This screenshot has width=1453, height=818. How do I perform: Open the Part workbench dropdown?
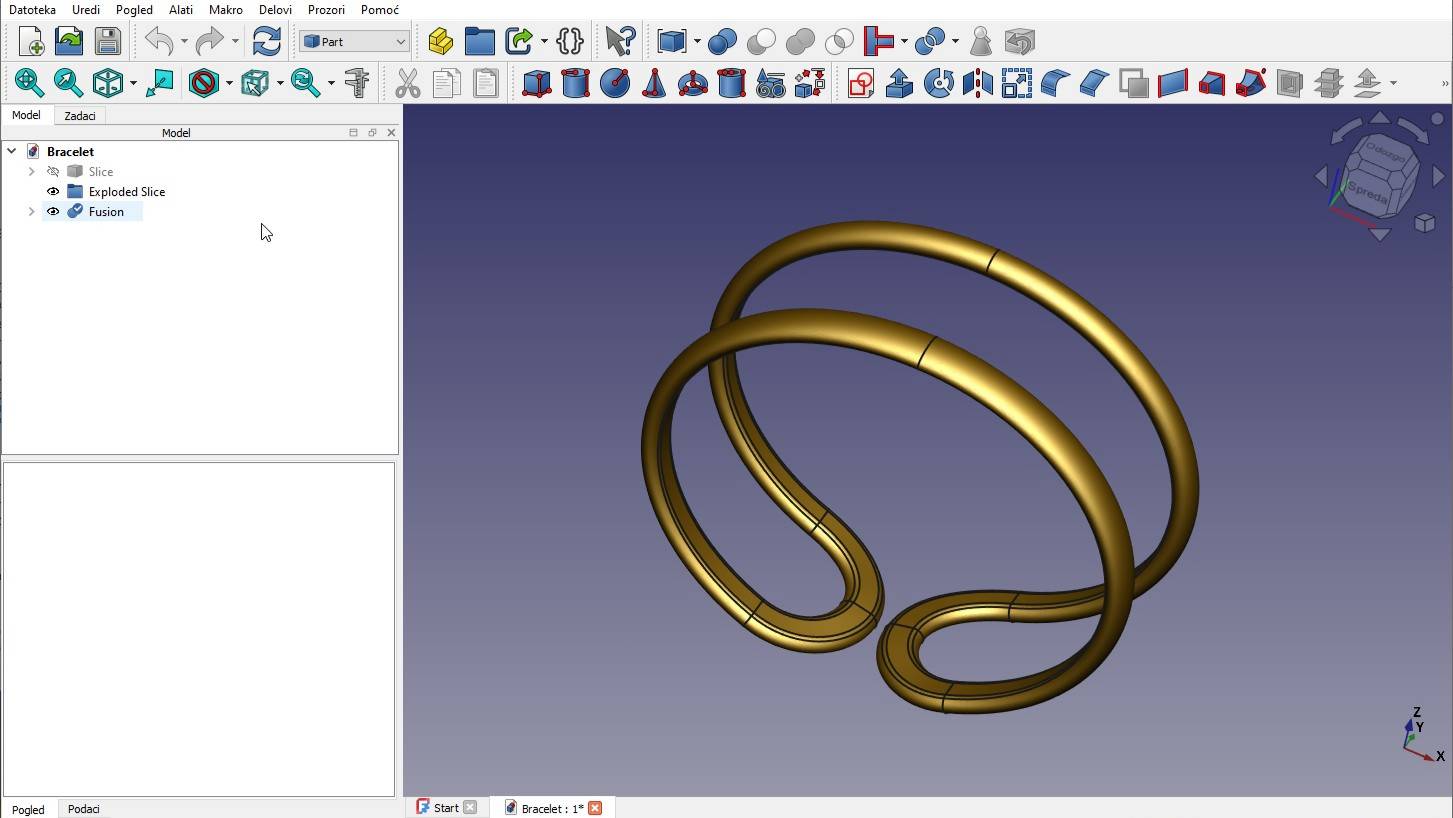(x=353, y=42)
